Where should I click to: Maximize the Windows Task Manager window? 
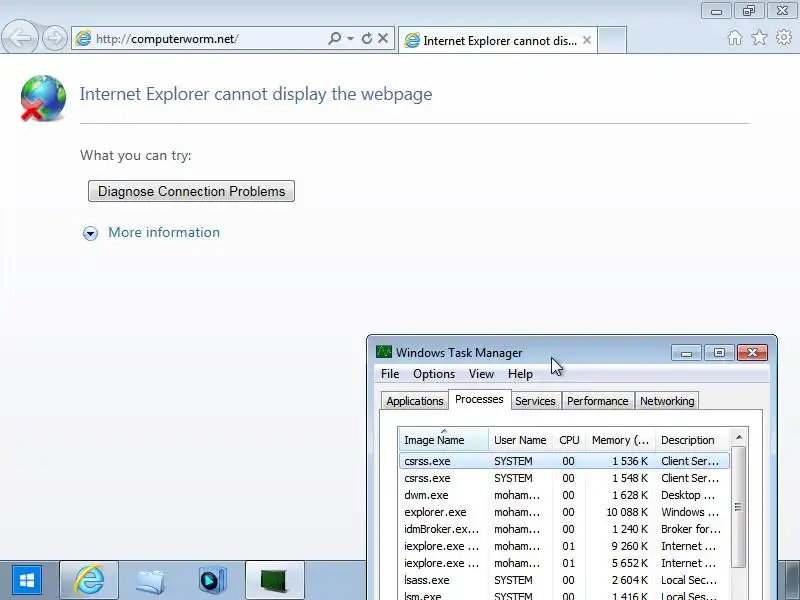point(719,353)
